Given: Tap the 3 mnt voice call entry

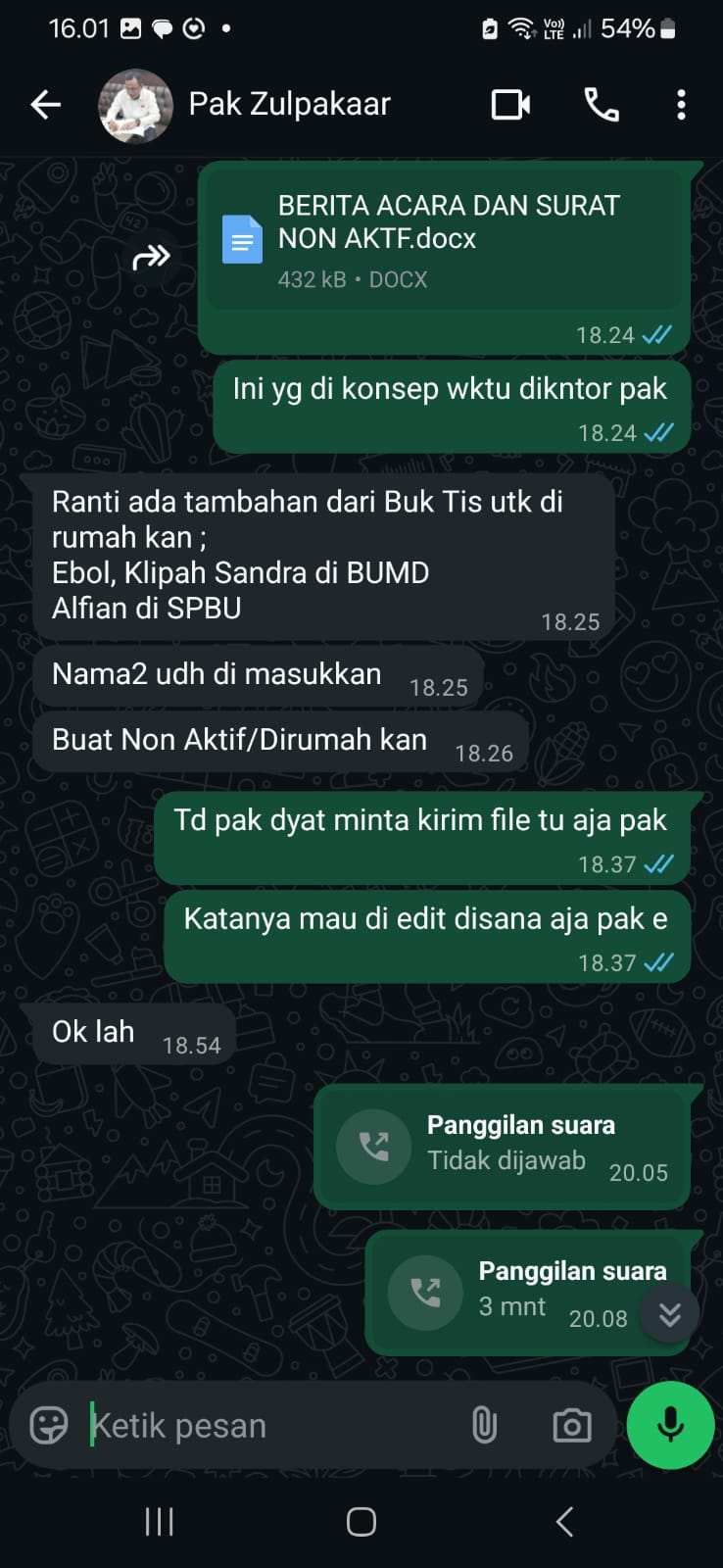Looking at the screenshot, I should coord(529,1293).
